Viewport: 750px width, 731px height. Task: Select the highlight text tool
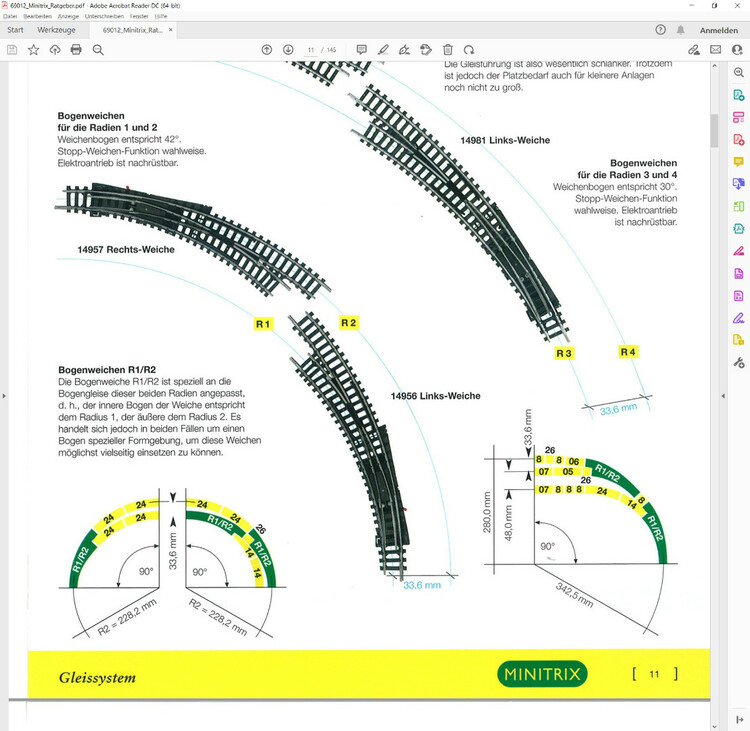383,50
